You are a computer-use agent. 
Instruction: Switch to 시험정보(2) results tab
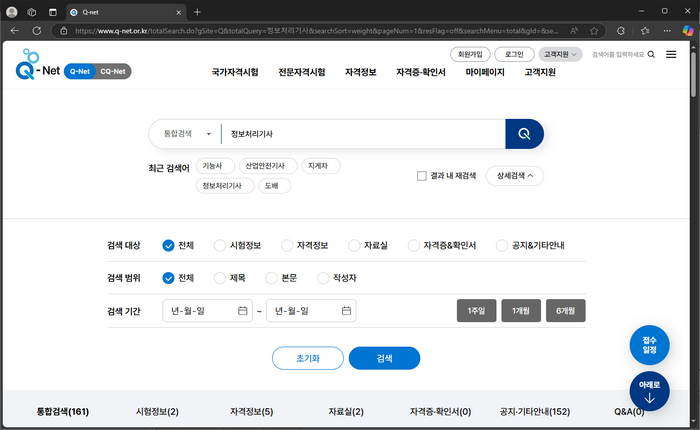click(x=157, y=412)
